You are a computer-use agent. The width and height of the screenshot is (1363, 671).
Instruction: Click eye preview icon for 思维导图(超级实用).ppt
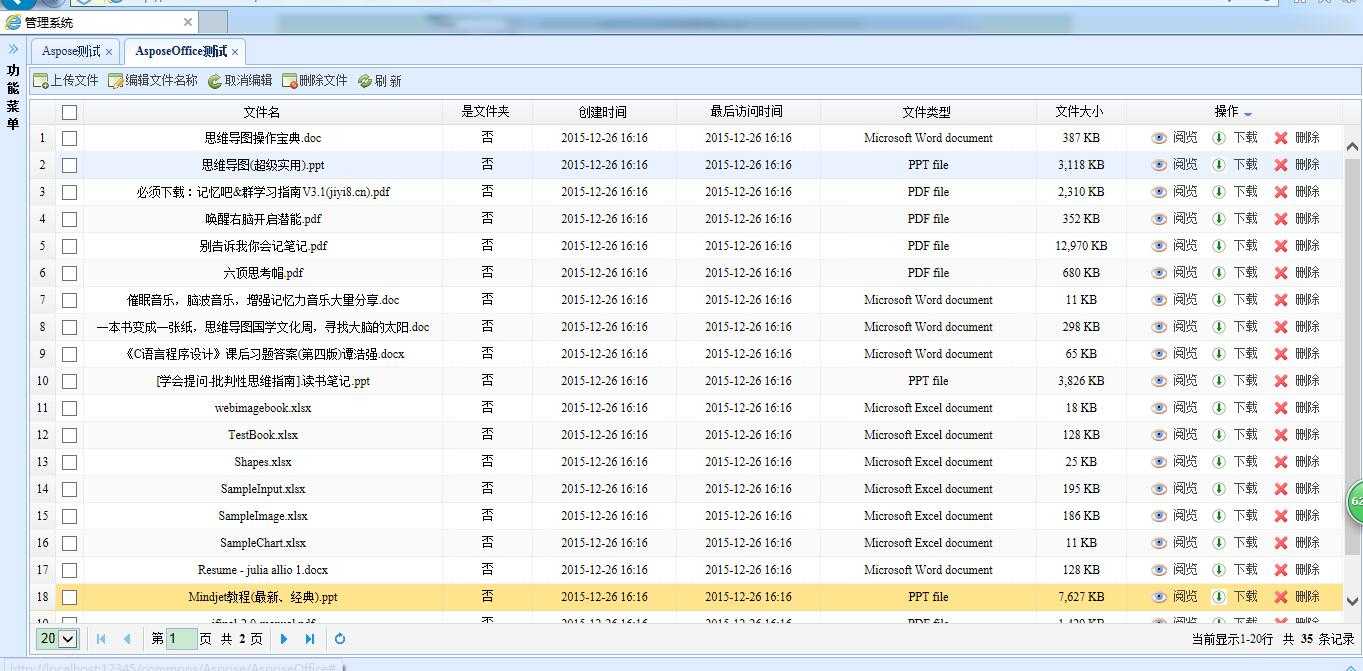[1159, 165]
